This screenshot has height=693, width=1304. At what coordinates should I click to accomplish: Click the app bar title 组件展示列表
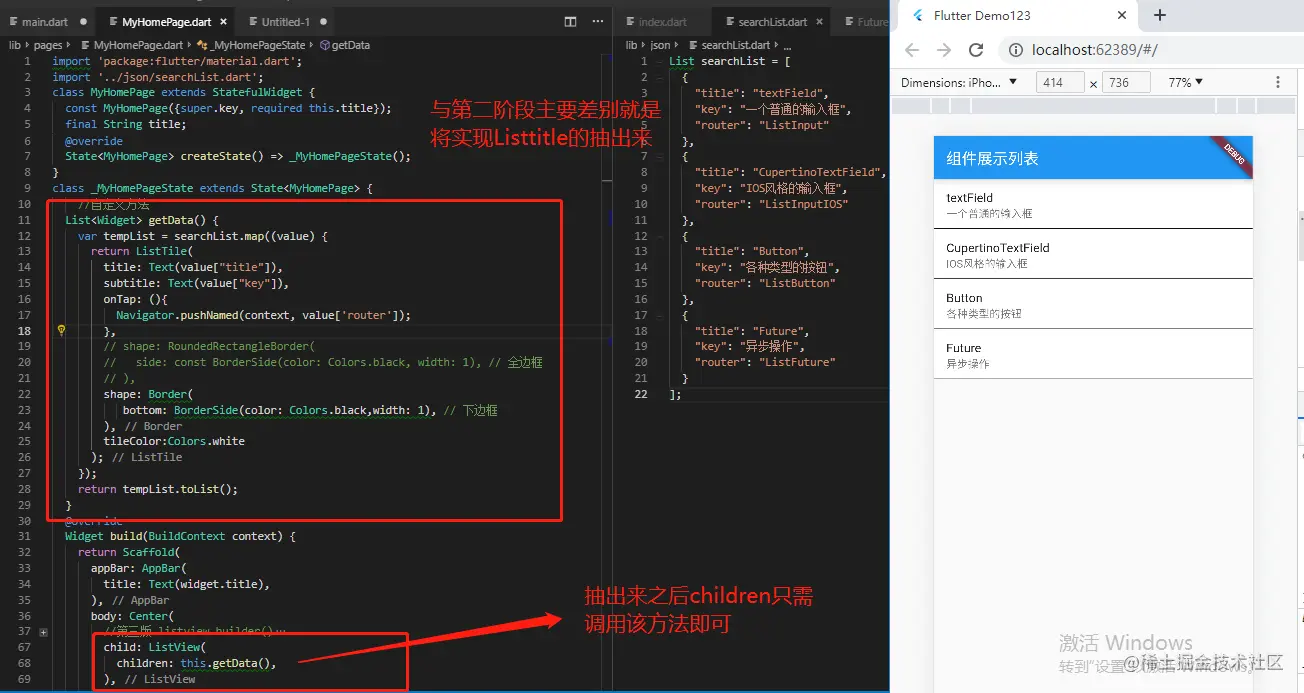click(992, 158)
